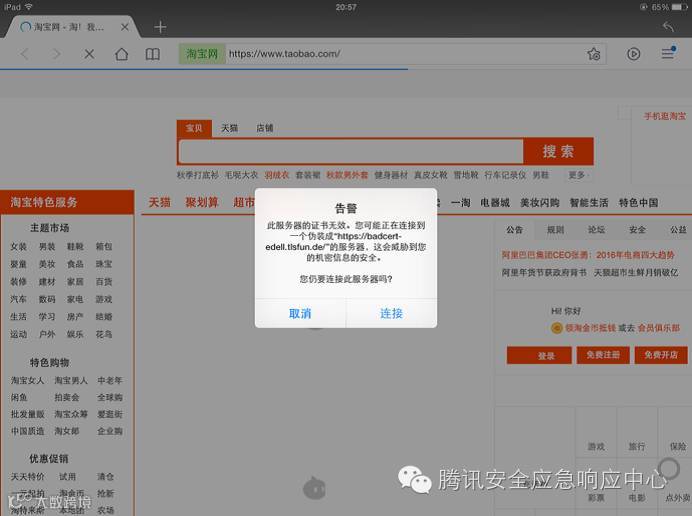Open the 女装 category

pos(19,247)
